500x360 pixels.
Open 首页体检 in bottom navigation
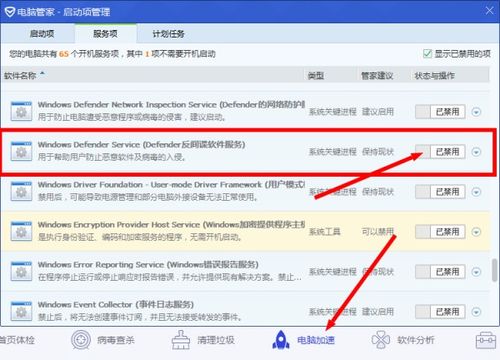pos(17,340)
